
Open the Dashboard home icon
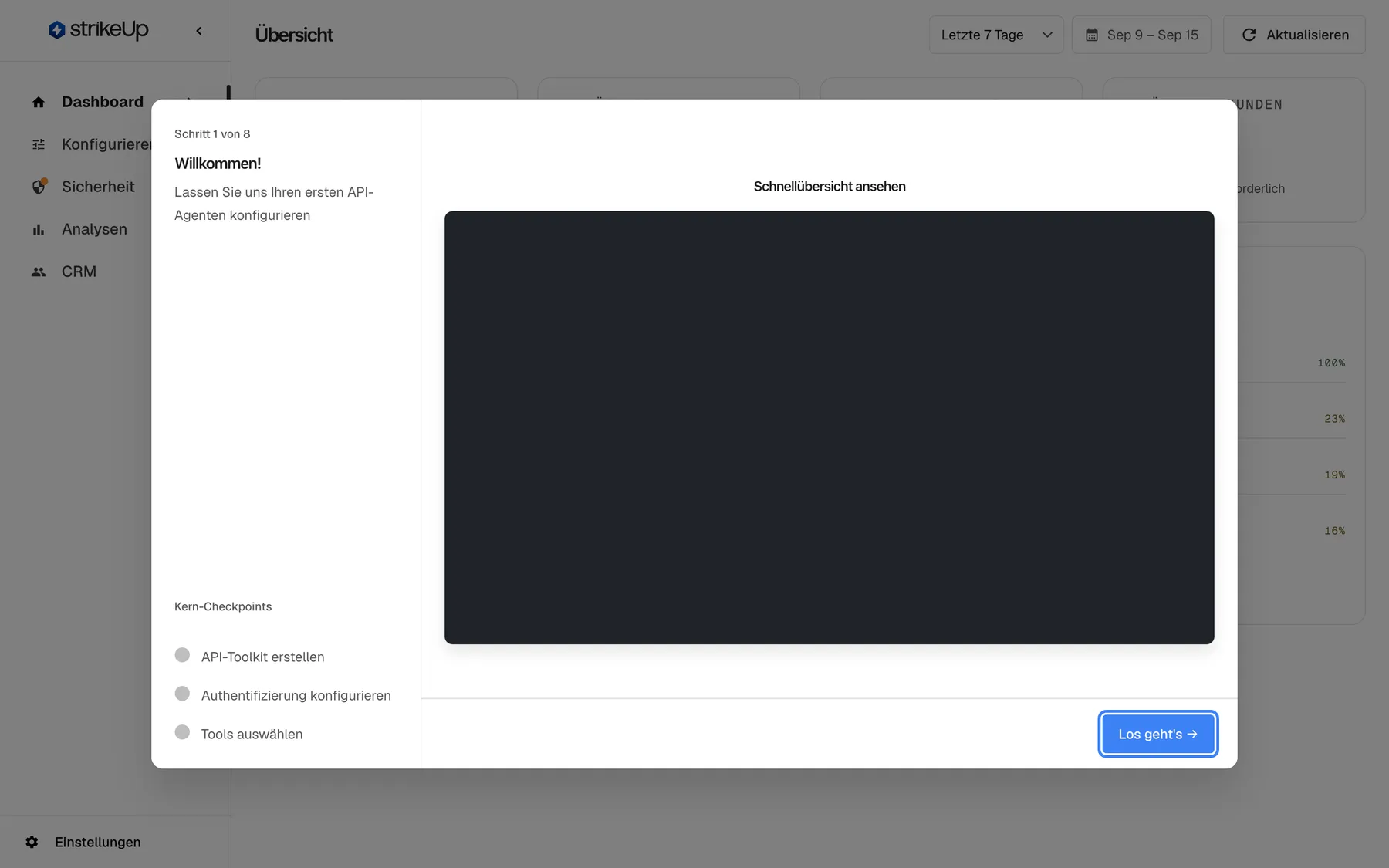pos(39,102)
